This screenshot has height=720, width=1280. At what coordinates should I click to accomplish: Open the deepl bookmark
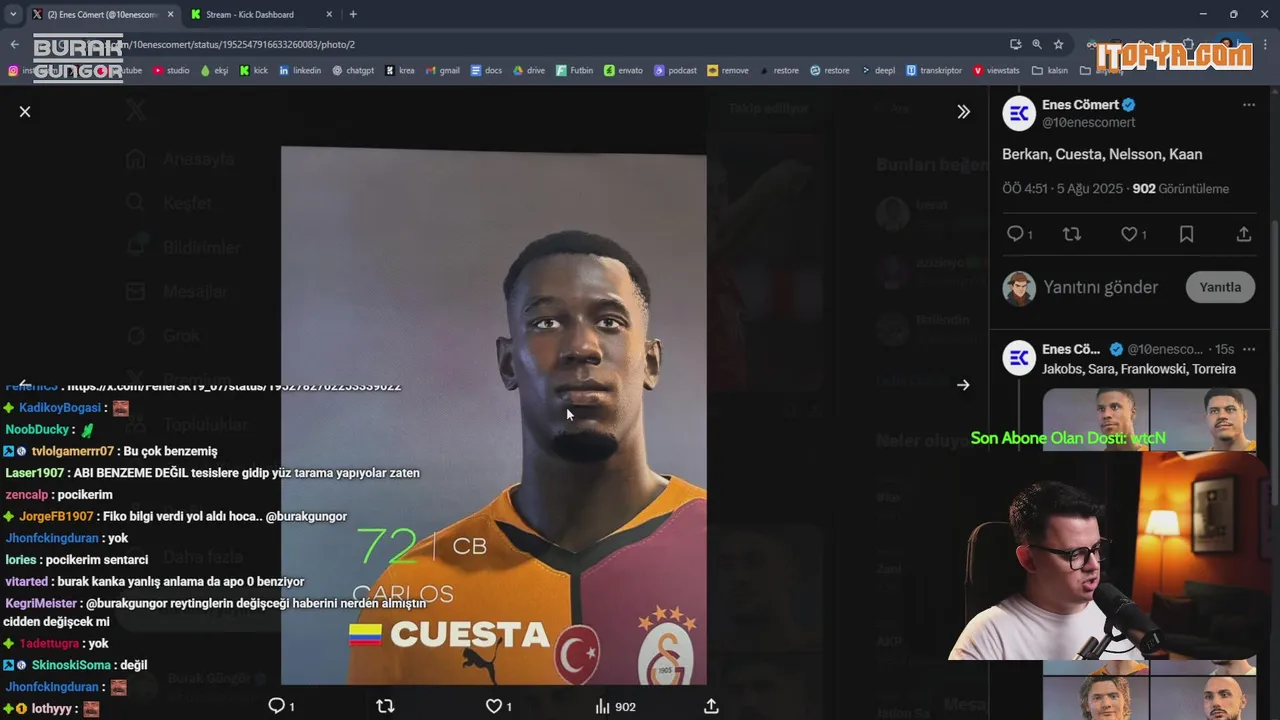(x=879, y=71)
